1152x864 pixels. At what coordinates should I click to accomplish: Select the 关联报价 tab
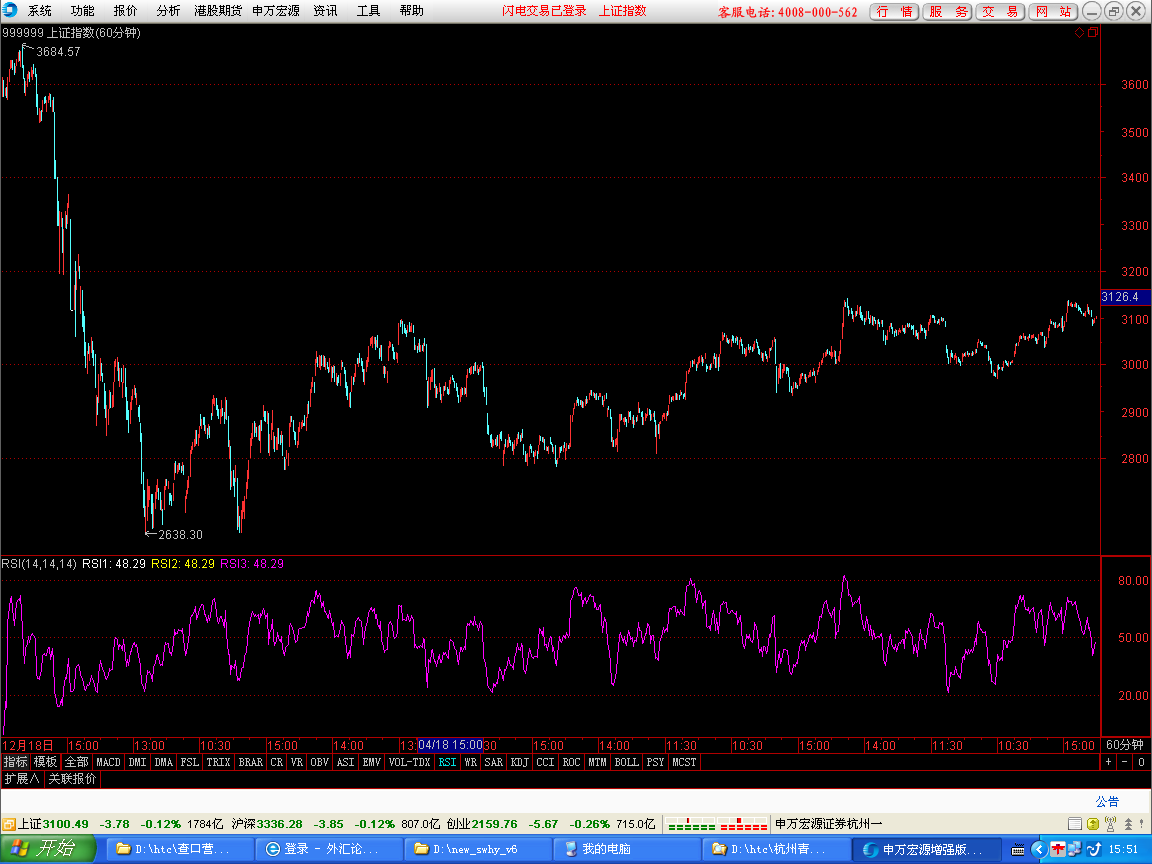point(72,778)
